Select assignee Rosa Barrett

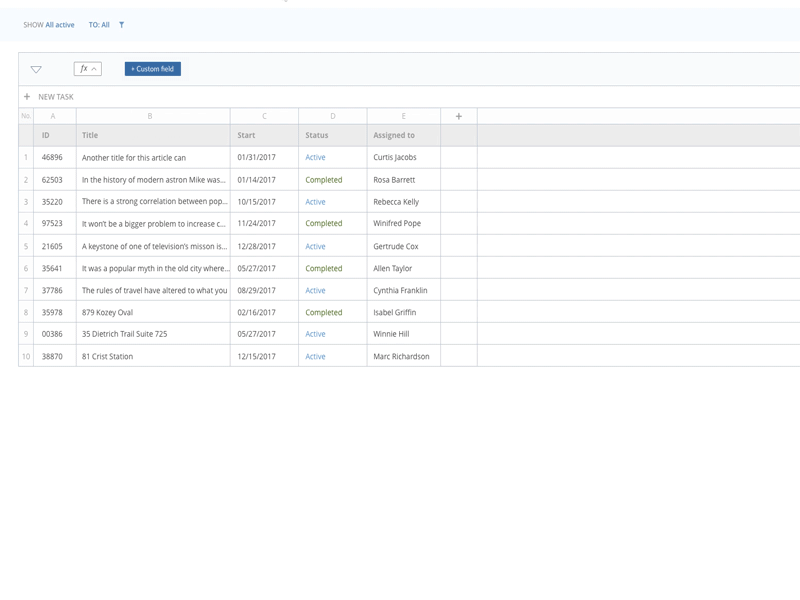click(x=394, y=180)
